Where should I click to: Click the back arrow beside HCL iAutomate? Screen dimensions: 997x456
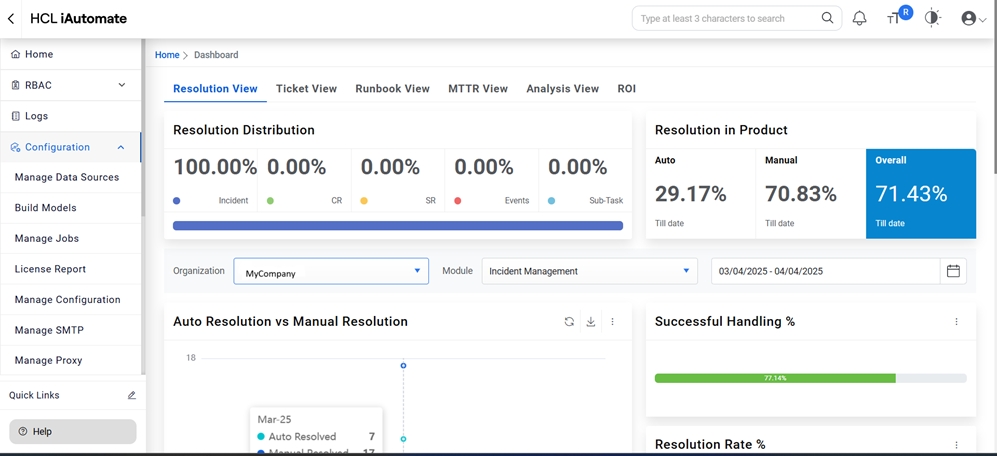pyautogui.click(x=11, y=19)
